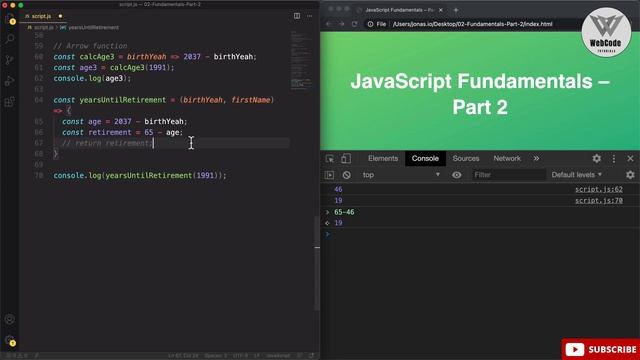
Task: Open Console settings gear
Action: point(630,175)
